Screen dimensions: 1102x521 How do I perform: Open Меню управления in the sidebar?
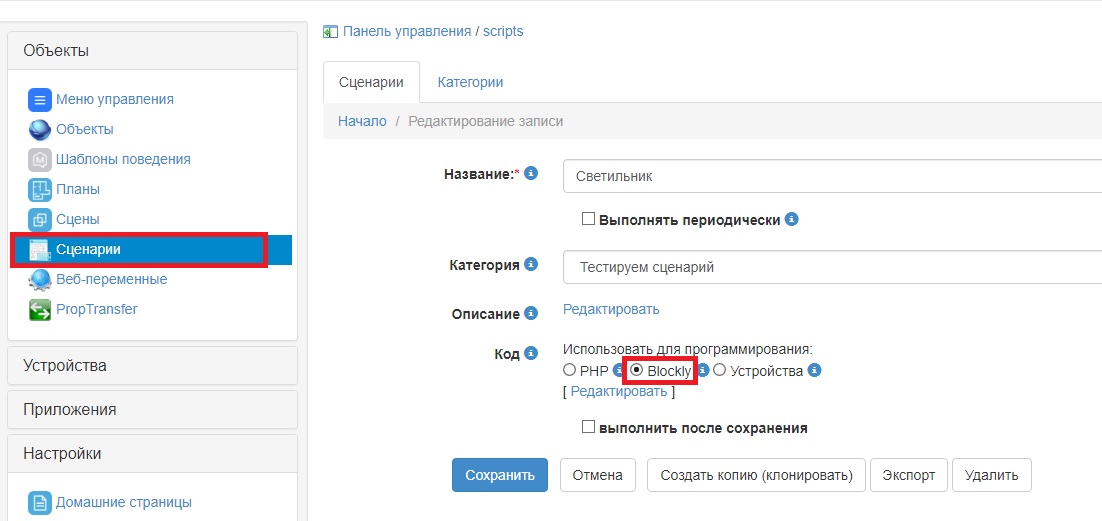(x=115, y=99)
